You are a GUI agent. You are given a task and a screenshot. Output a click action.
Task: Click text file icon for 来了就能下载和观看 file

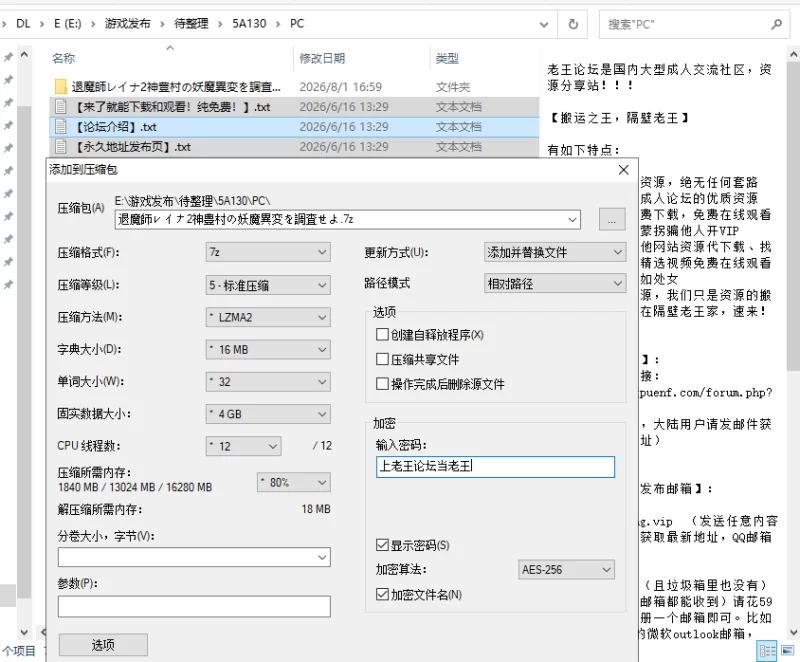point(61,107)
